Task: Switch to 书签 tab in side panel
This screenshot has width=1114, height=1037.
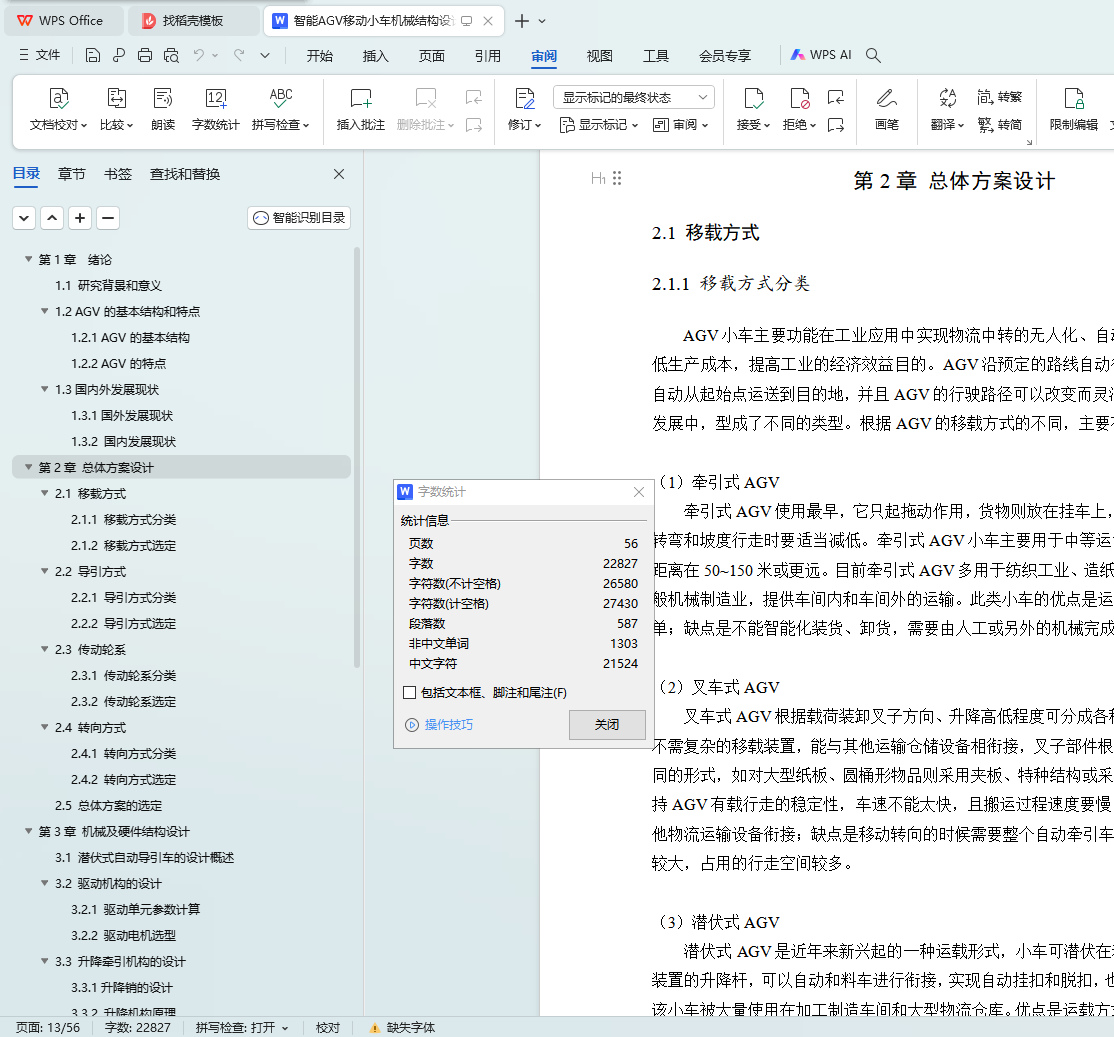Action: 118,174
